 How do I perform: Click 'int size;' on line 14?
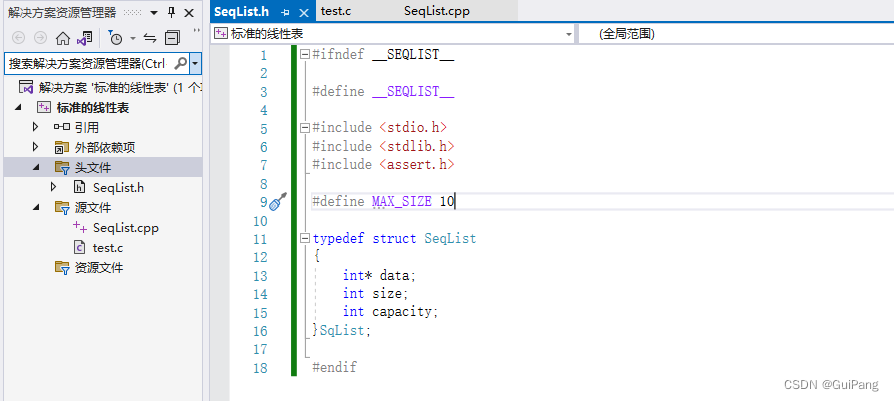point(376,293)
